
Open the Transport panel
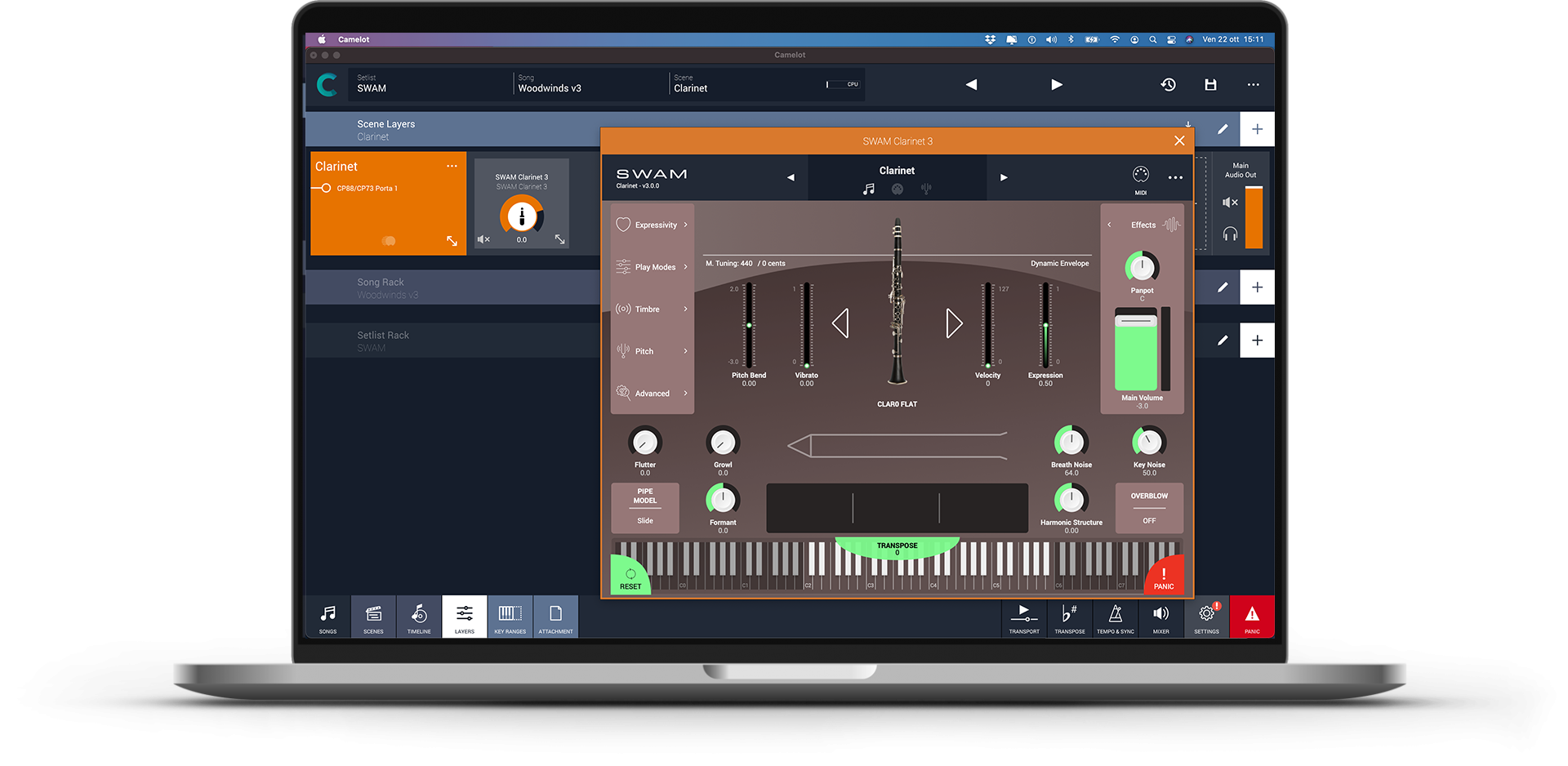click(x=1024, y=618)
